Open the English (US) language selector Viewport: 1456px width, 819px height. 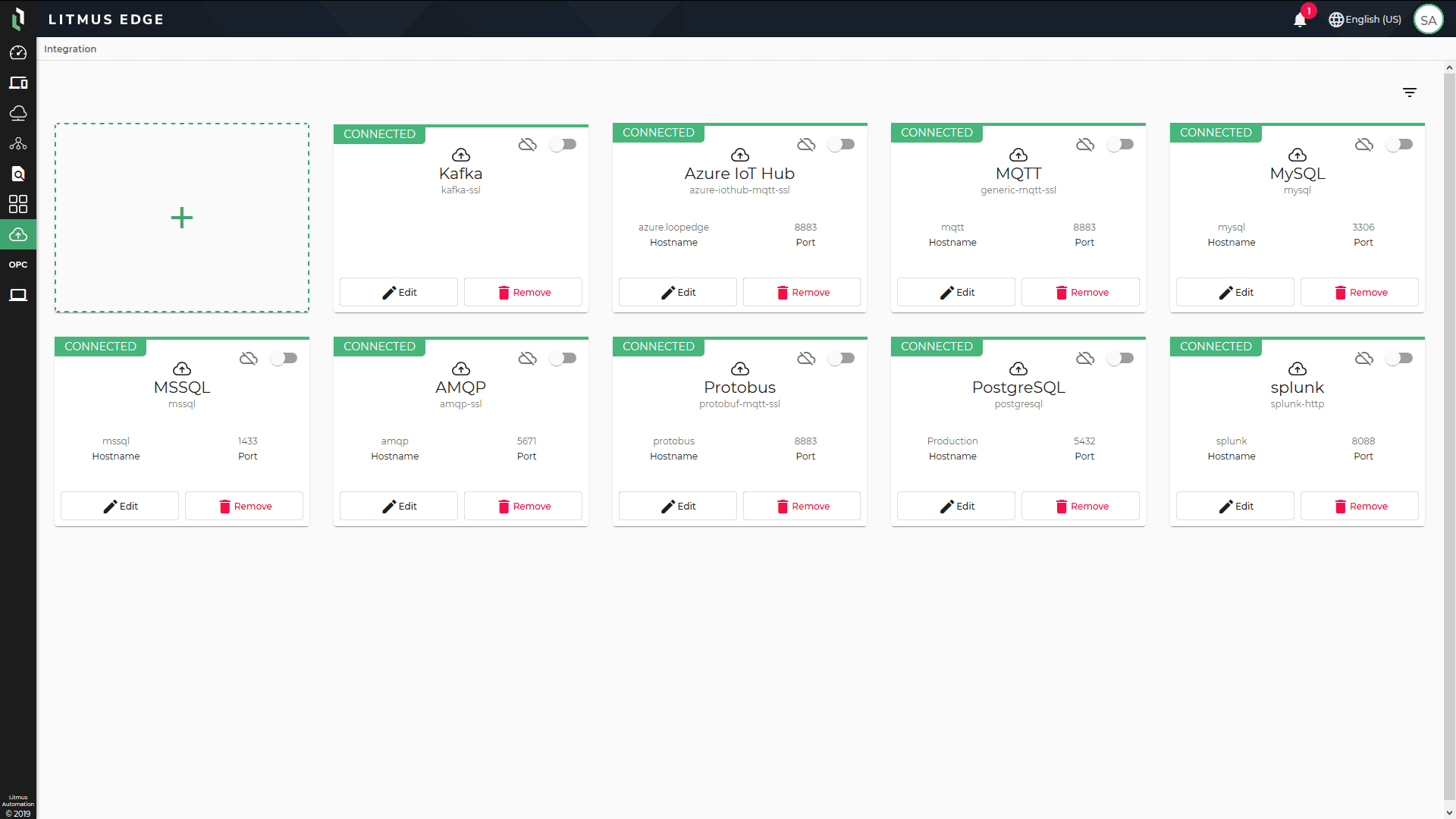coord(1365,19)
